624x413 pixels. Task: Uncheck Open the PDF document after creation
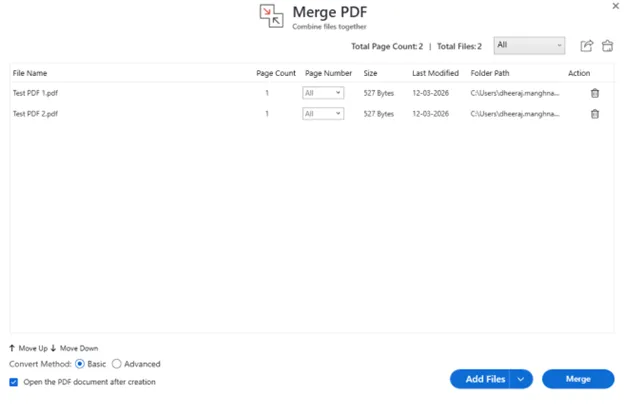(x=14, y=382)
